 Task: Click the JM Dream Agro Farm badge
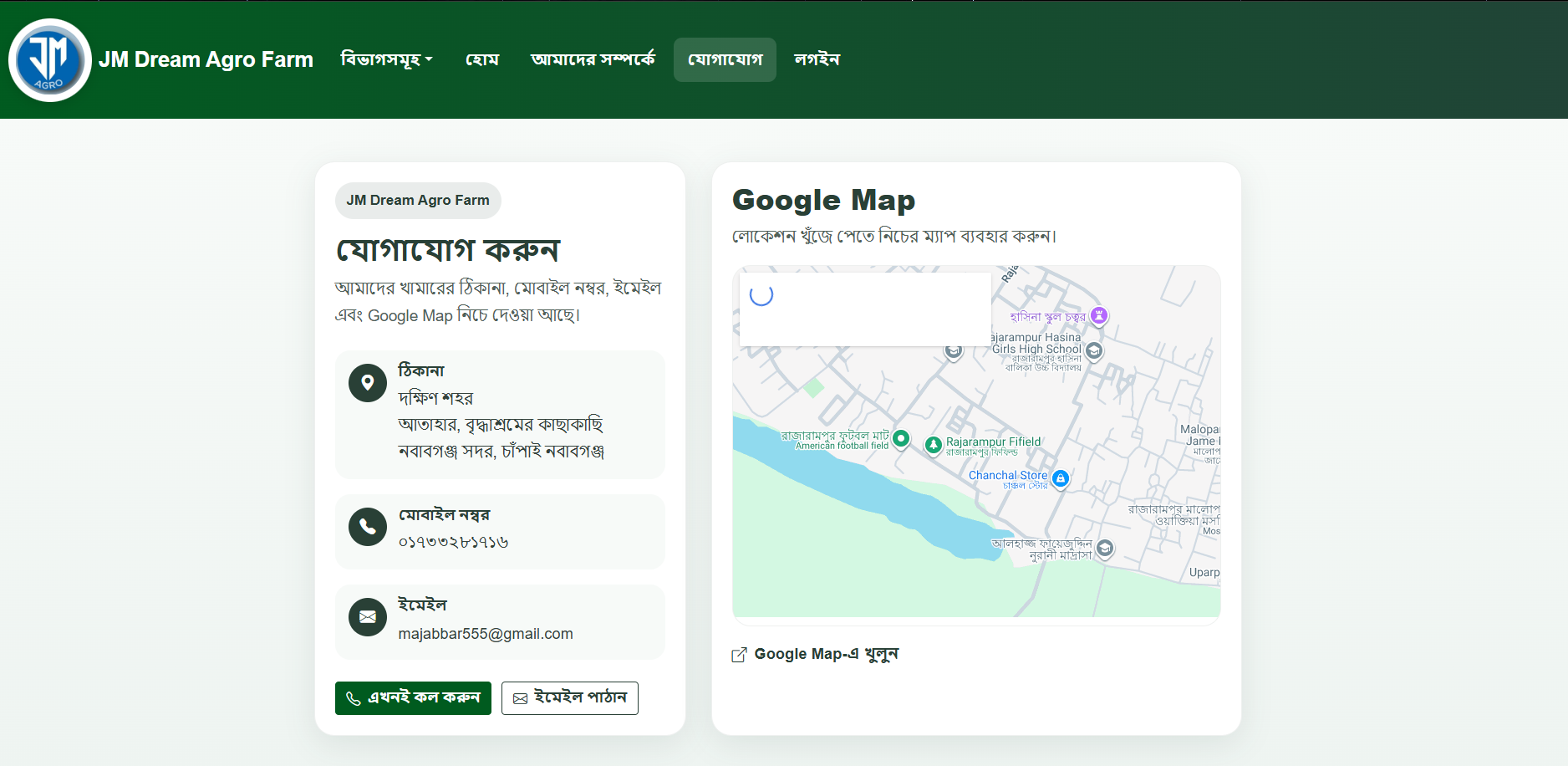(418, 201)
